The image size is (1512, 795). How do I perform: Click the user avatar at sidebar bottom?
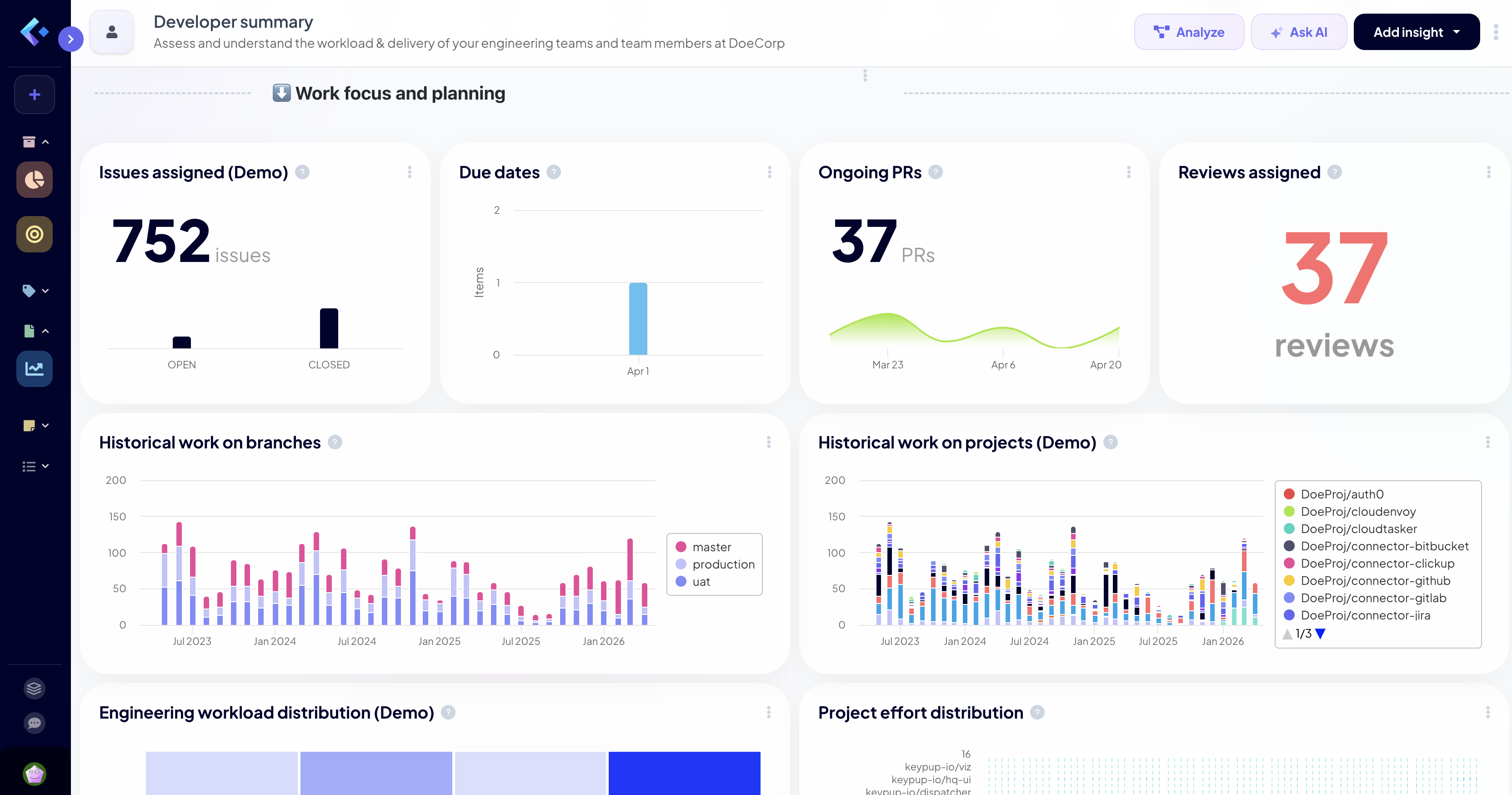click(x=35, y=773)
